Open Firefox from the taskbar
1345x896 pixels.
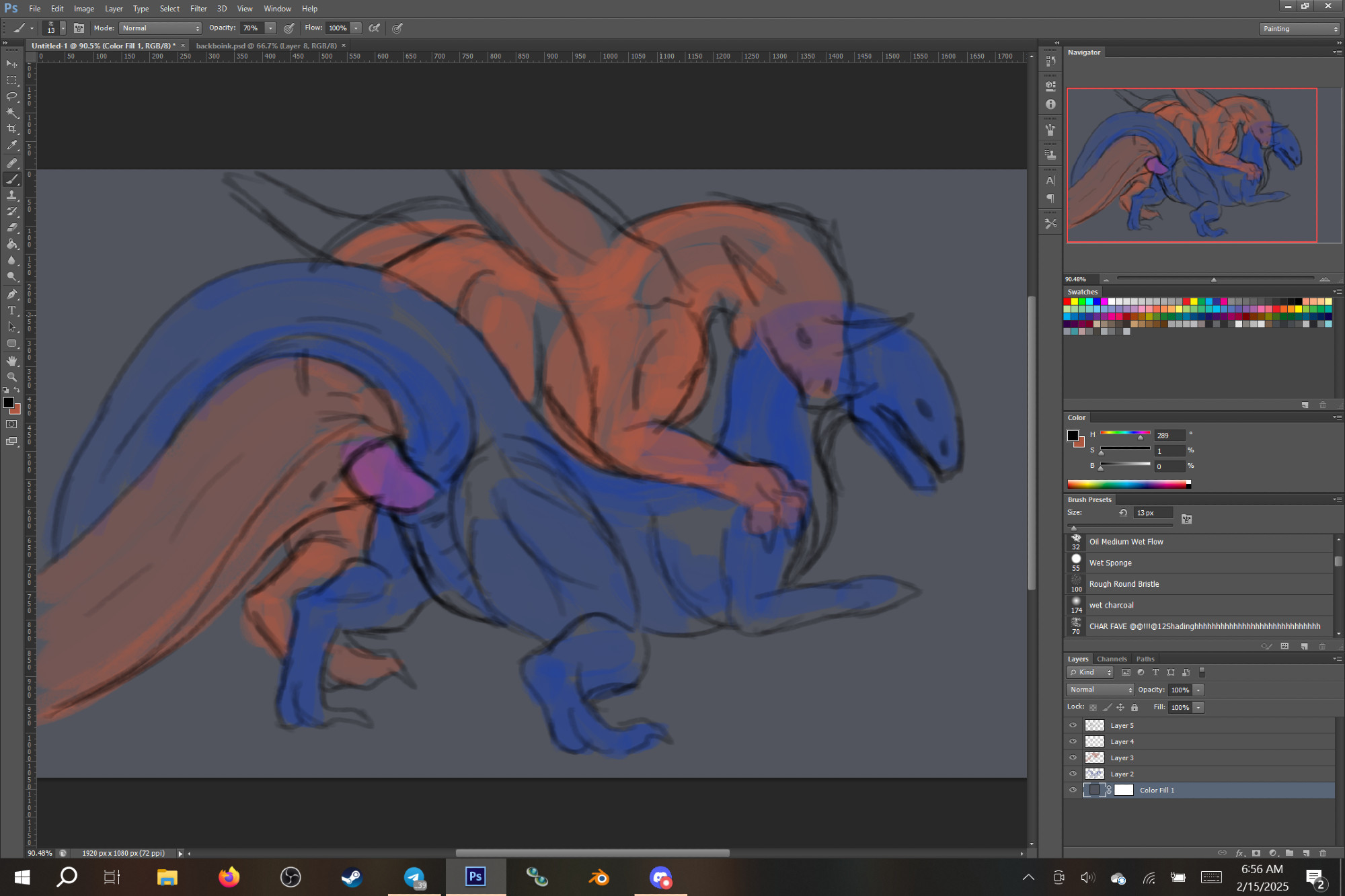[229, 877]
